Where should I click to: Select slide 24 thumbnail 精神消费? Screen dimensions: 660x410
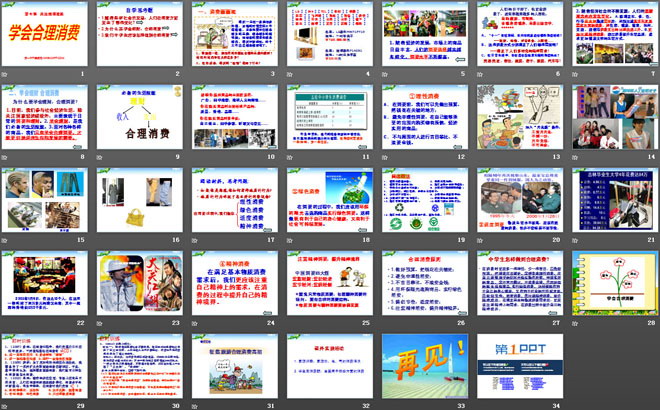(x=235, y=283)
